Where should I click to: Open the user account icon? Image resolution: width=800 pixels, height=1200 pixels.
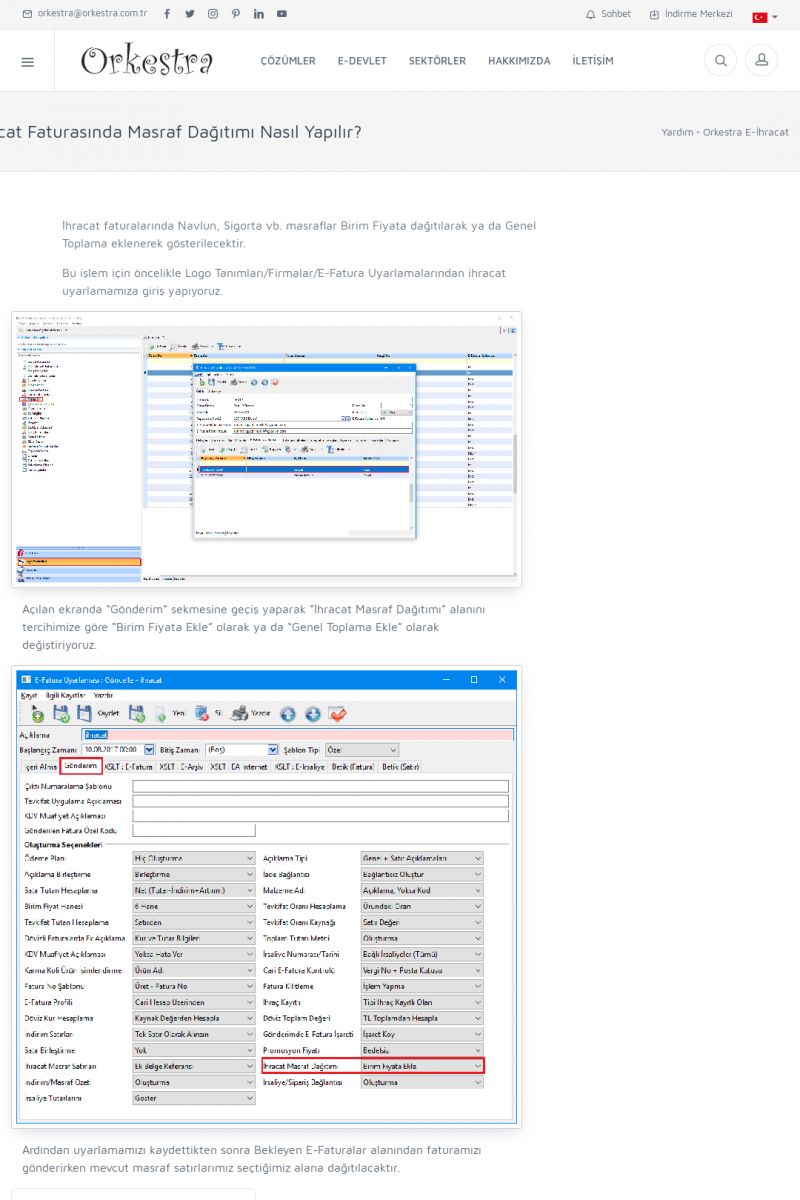pyautogui.click(x=761, y=61)
